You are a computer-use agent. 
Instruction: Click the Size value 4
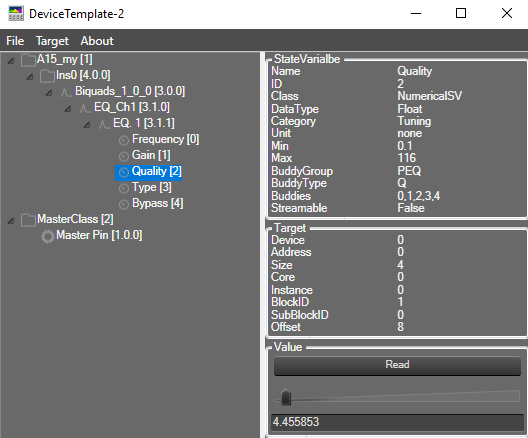click(400, 265)
